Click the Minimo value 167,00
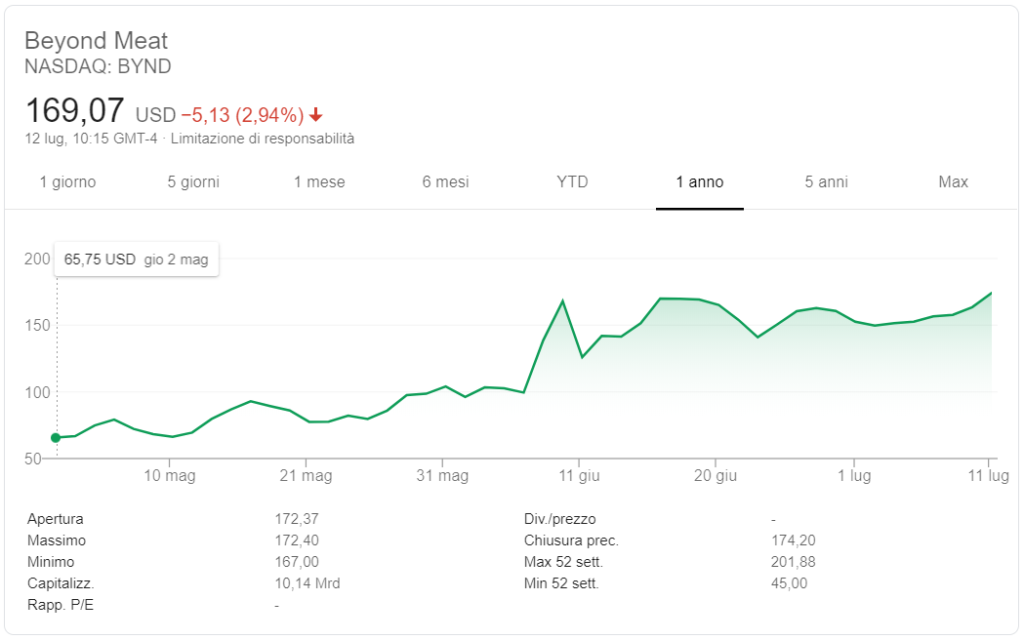This screenshot has height=640, width=1024. pos(296,562)
